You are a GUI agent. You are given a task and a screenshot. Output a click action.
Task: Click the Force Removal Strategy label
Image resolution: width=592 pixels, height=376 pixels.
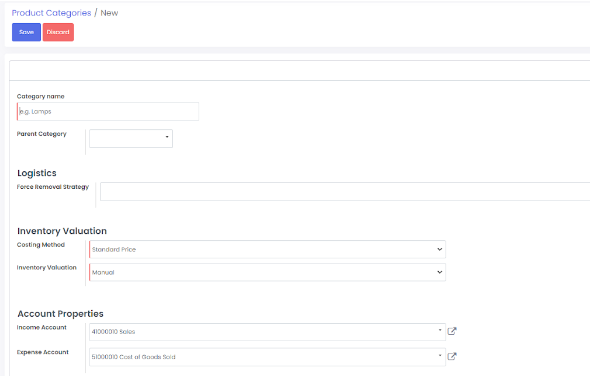tap(53, 187)
